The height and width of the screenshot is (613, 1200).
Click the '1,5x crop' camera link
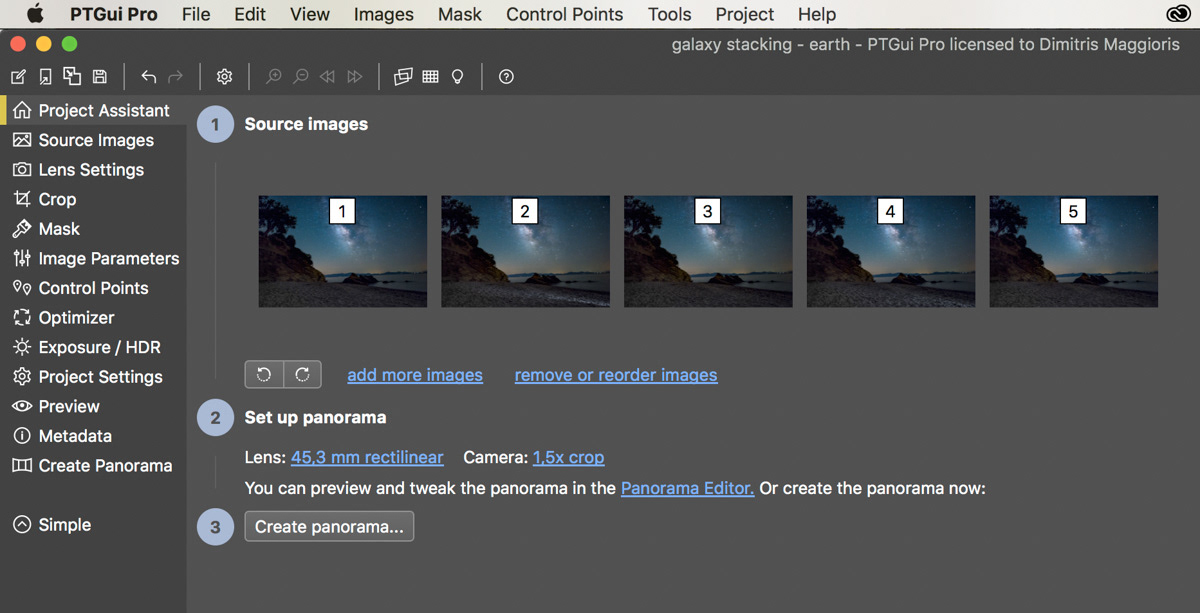click(x=568, y=457)
